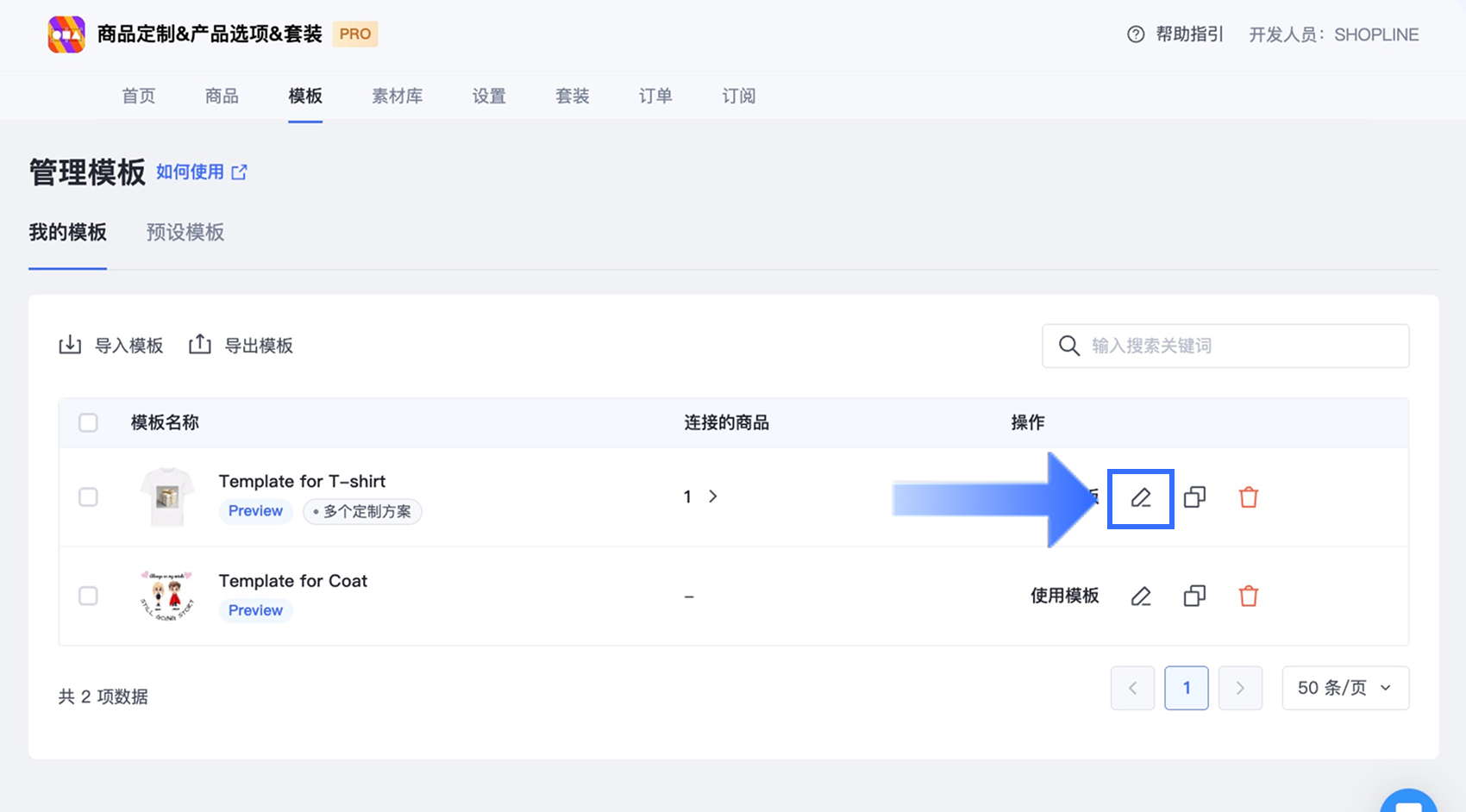Go to next page arrow in pagination
This screenshot has width=1466, height=812.
tap(1239, 688)
